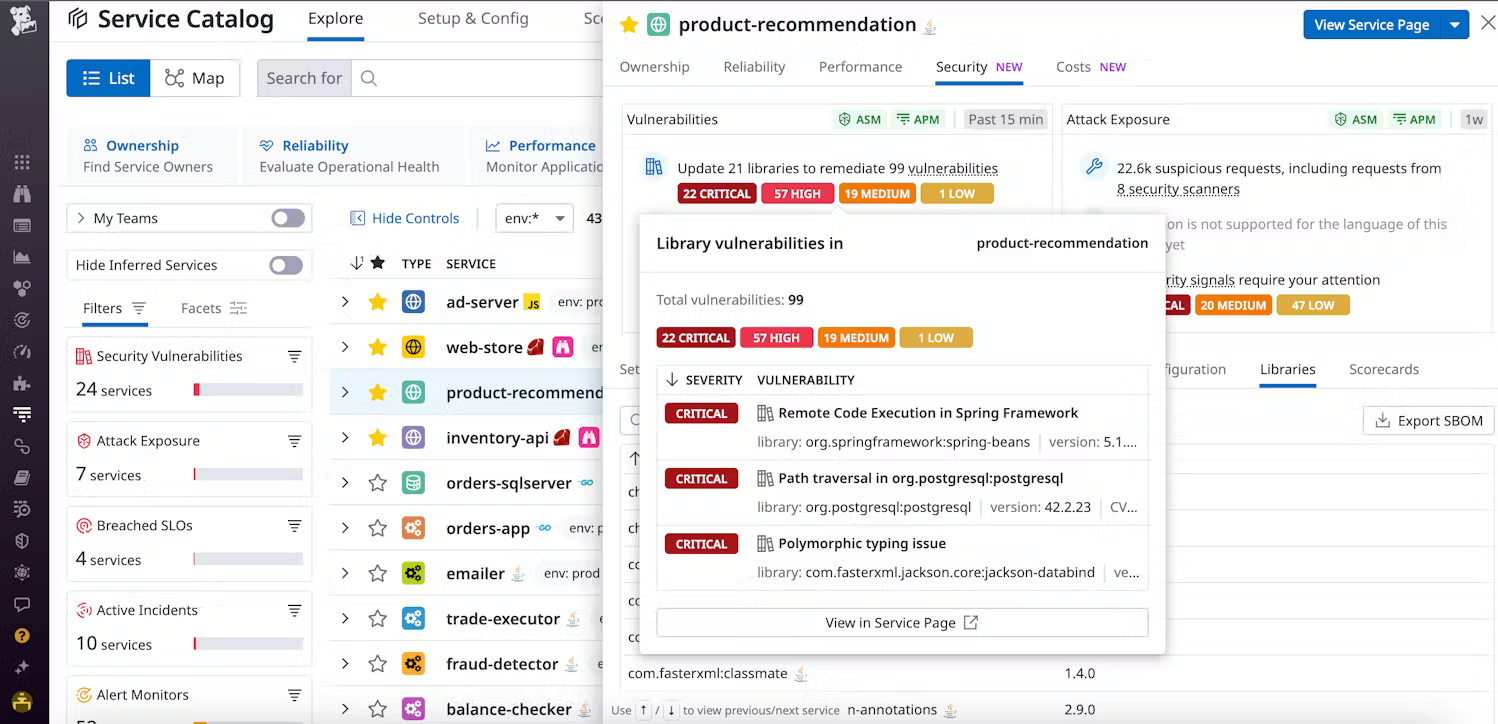Click the Export SBOM button
Screen dimensions: 1498x724
tap(1429, 421)
